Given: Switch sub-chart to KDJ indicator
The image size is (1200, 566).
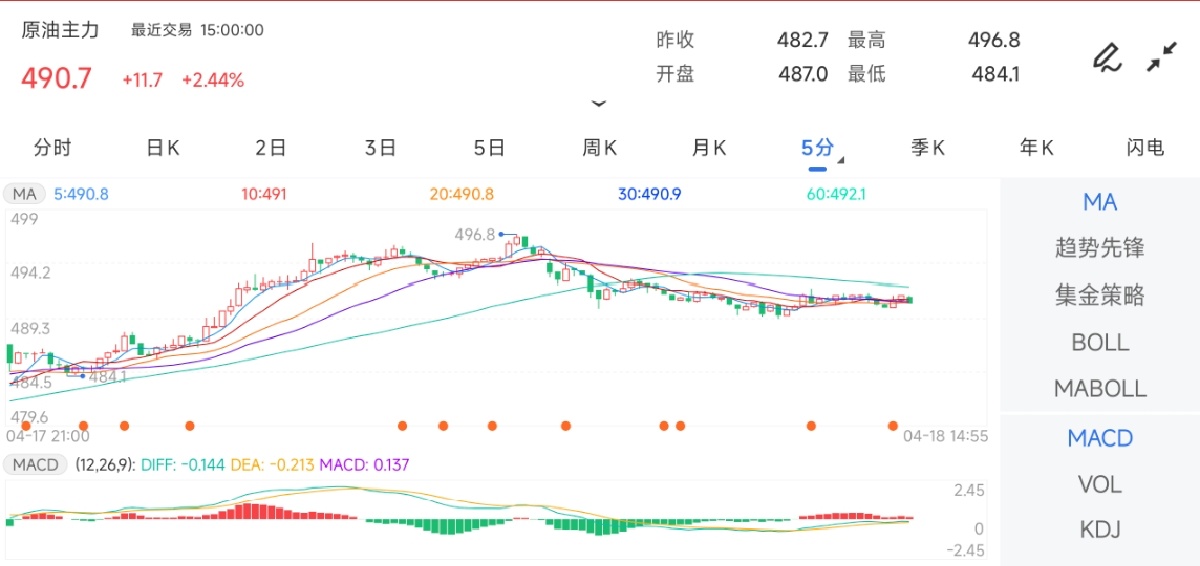Looking at the screenshot, I should 1100,529.
